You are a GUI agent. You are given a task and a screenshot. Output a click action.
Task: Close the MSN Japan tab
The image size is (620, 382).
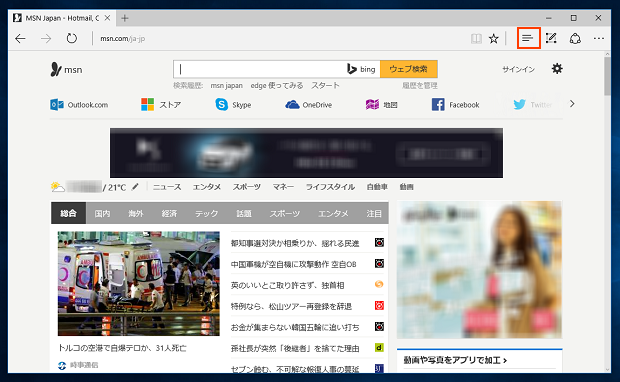click(x=107, y=18)
